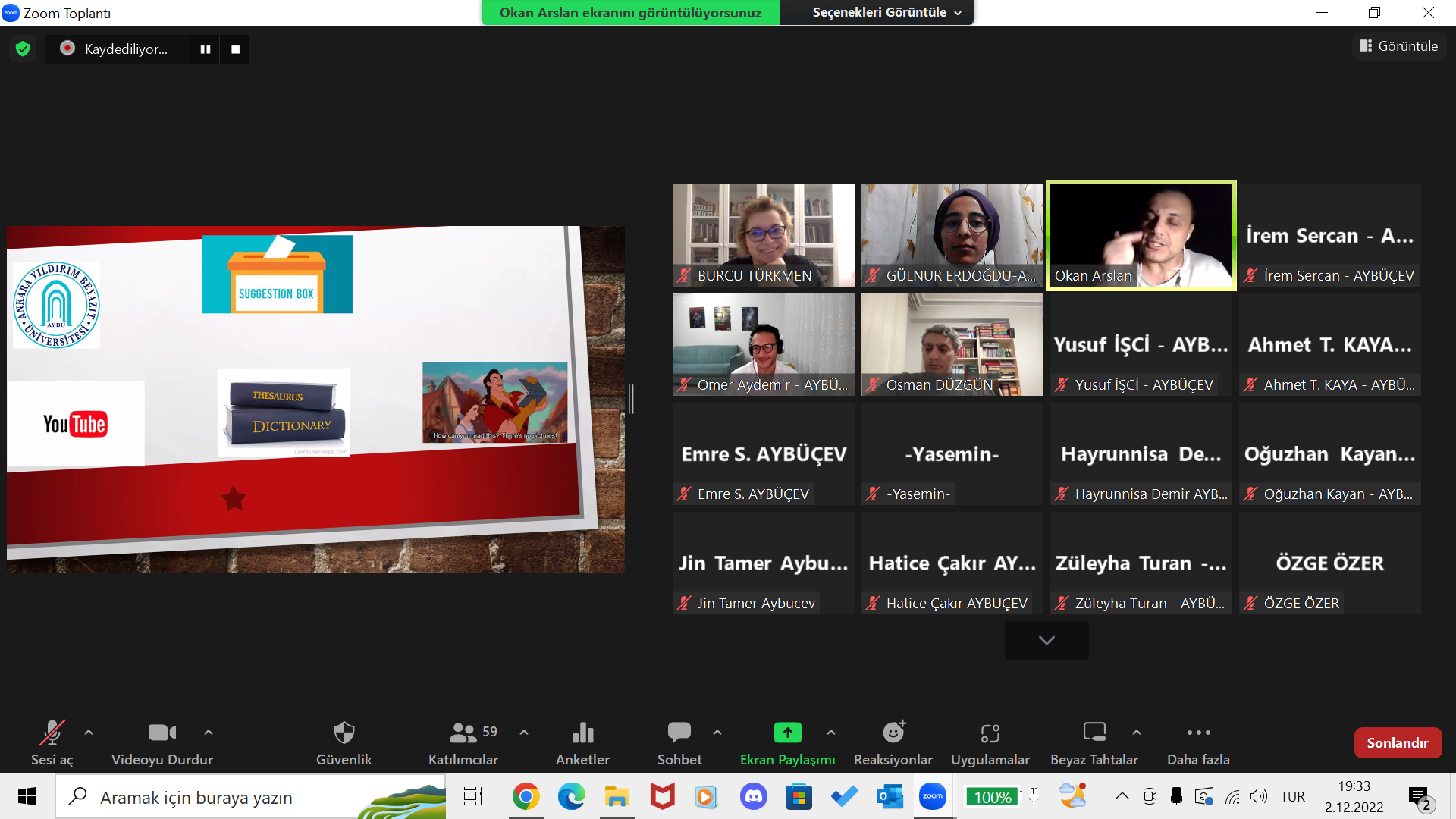Click the green Ekran Paylaşımı share icon
Image resolution: width=1456 pixels, height=819 pixels.
coord(787,733)
